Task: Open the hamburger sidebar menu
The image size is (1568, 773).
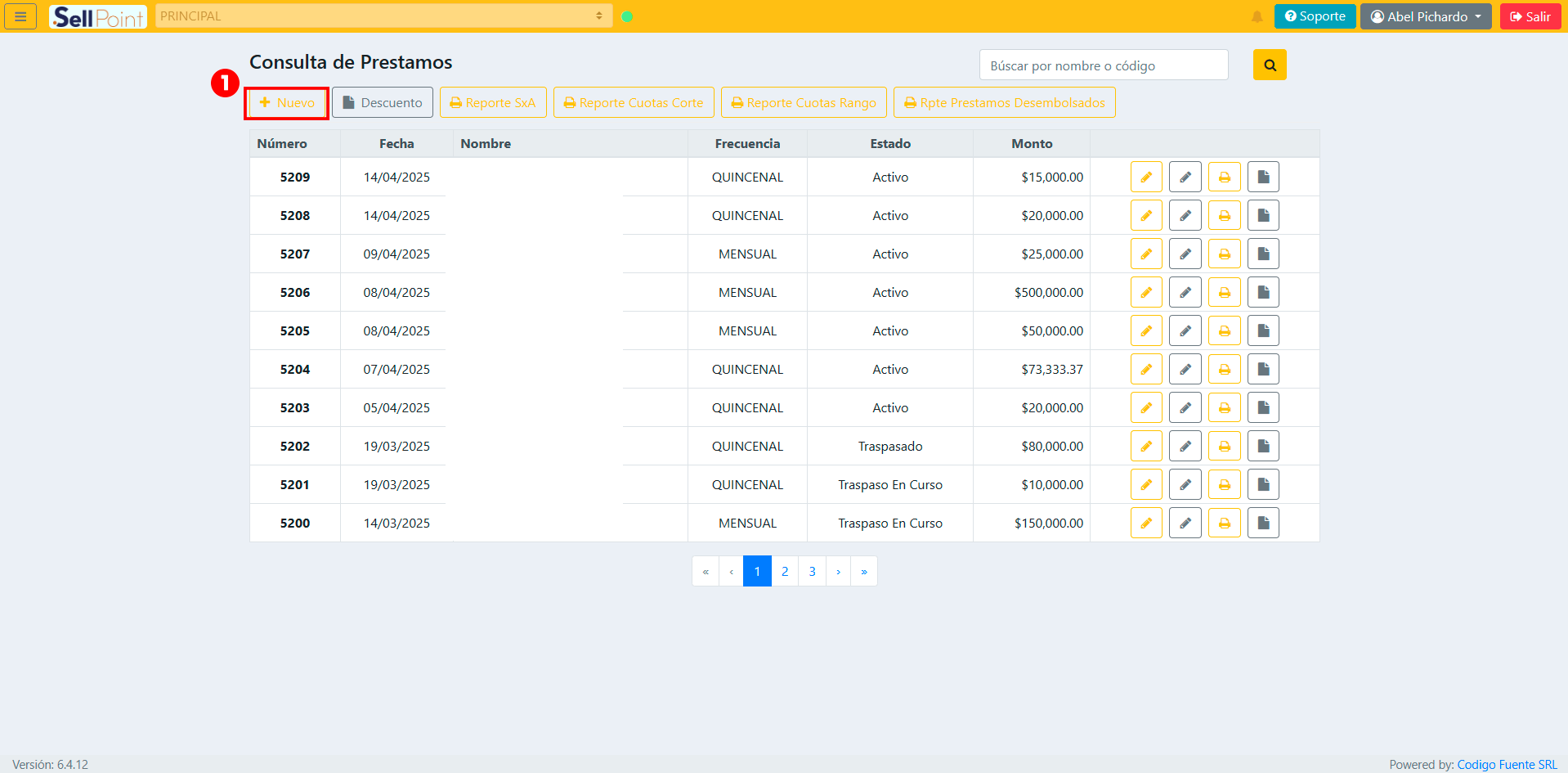Action: click(20, 16)
